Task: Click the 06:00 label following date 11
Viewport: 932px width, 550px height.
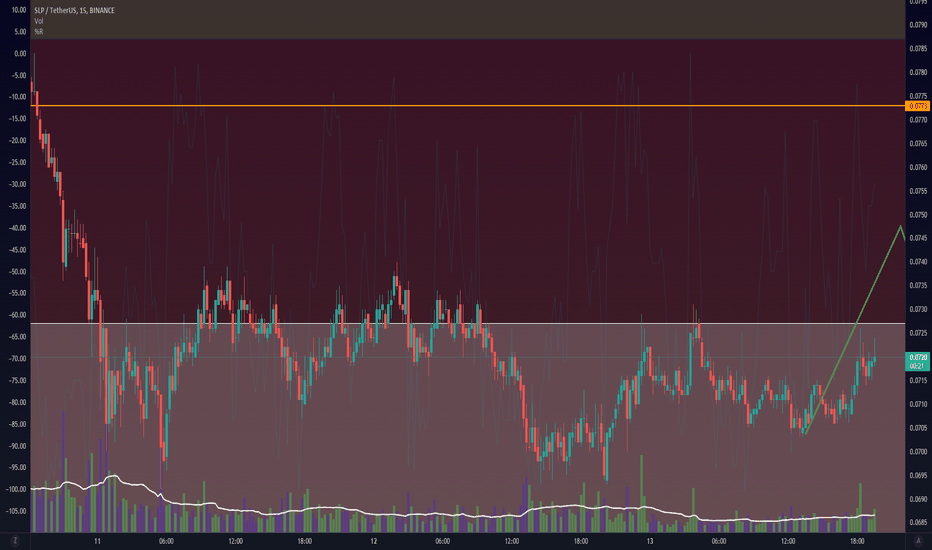Action: click(166, 541)
